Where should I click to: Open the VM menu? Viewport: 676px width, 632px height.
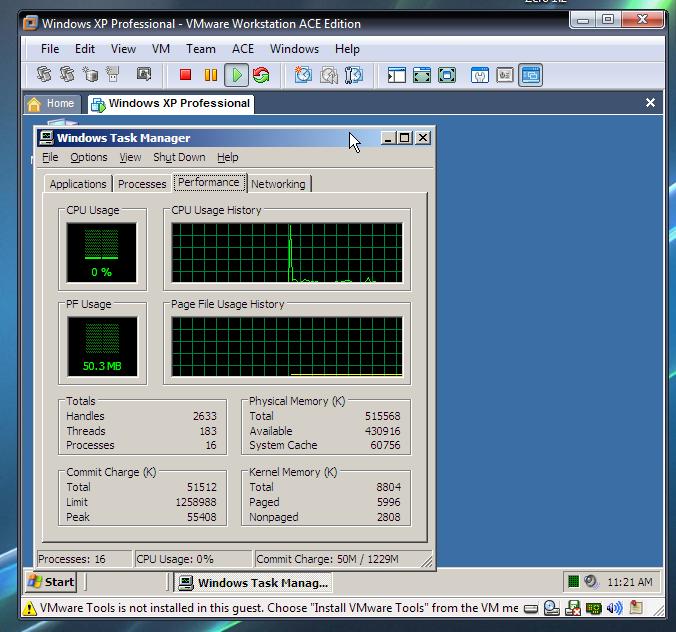tap(161, 49)
